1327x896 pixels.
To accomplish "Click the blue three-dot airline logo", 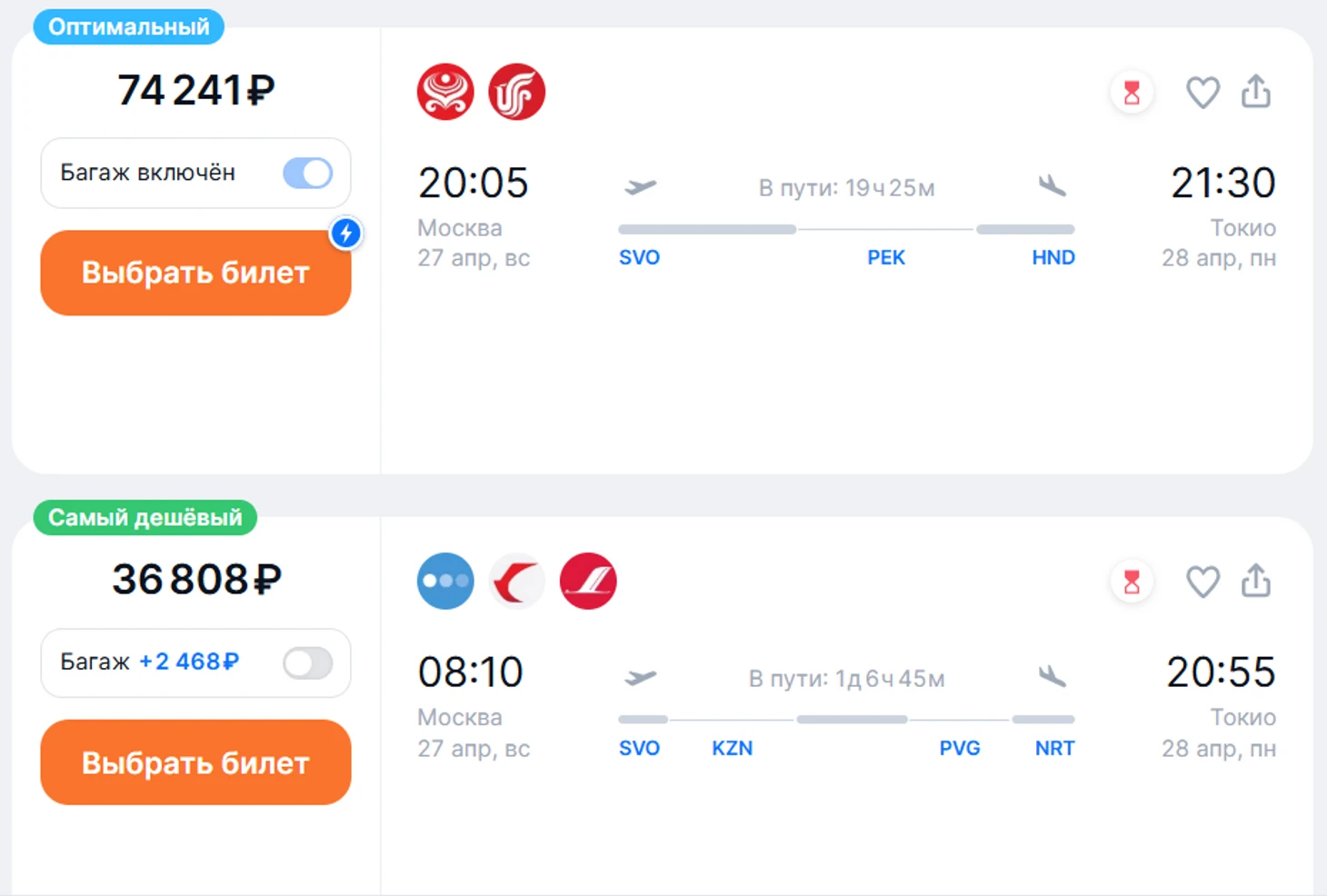I will (x=445, y=582).
